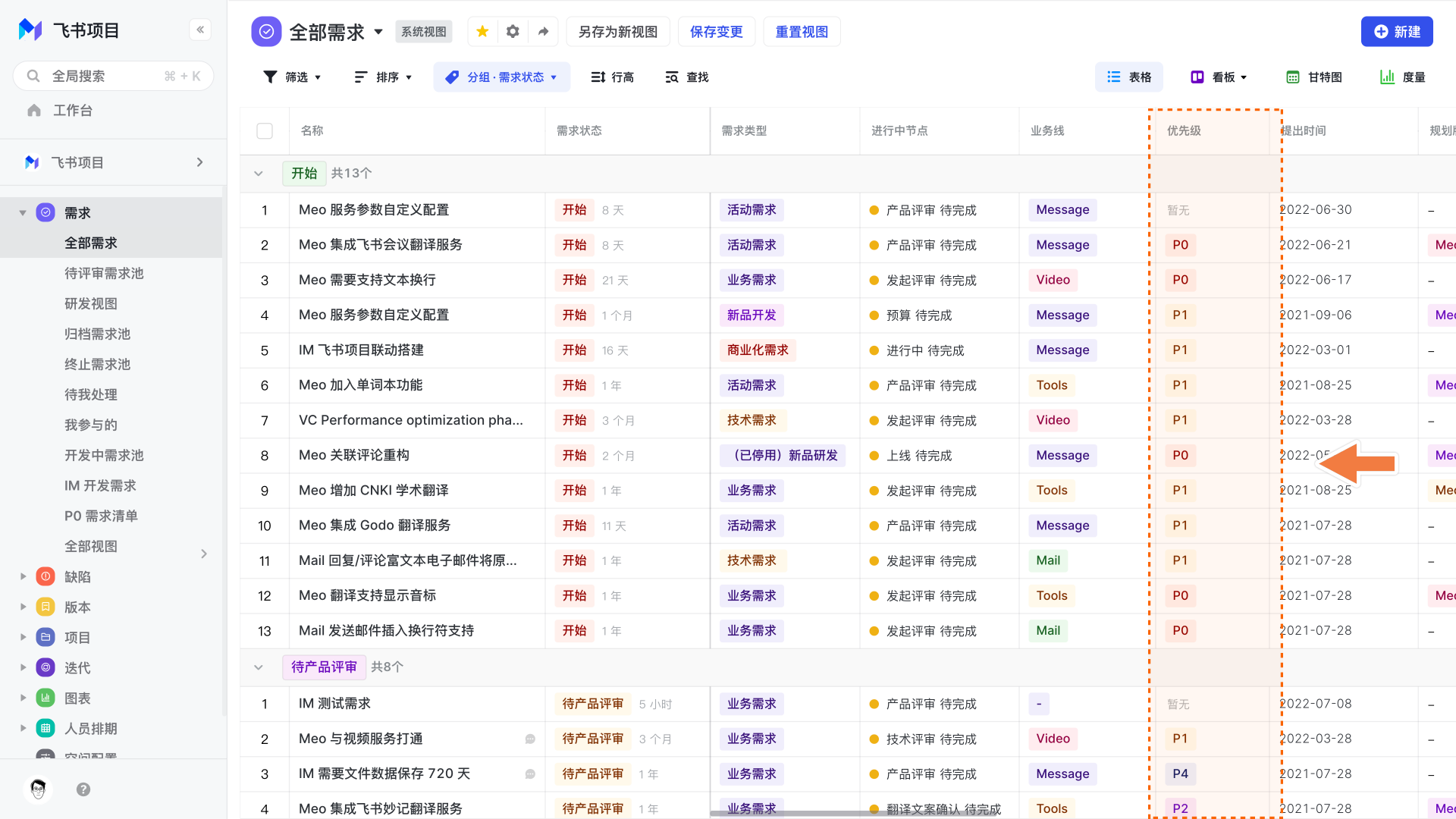Screen dimensions: 1456x819
Task: Click Mail tag in Mail 发送邮件插入换行符支持 row
Action: click(1048, 631)
